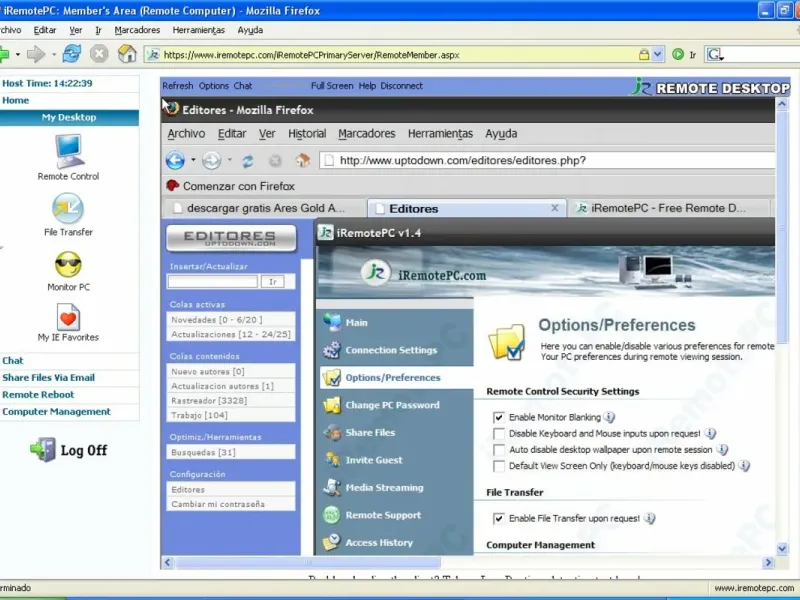Click the Log Off door icon
Image resolution: width=800 pixels, height=600 pixels.
(43, 449)
